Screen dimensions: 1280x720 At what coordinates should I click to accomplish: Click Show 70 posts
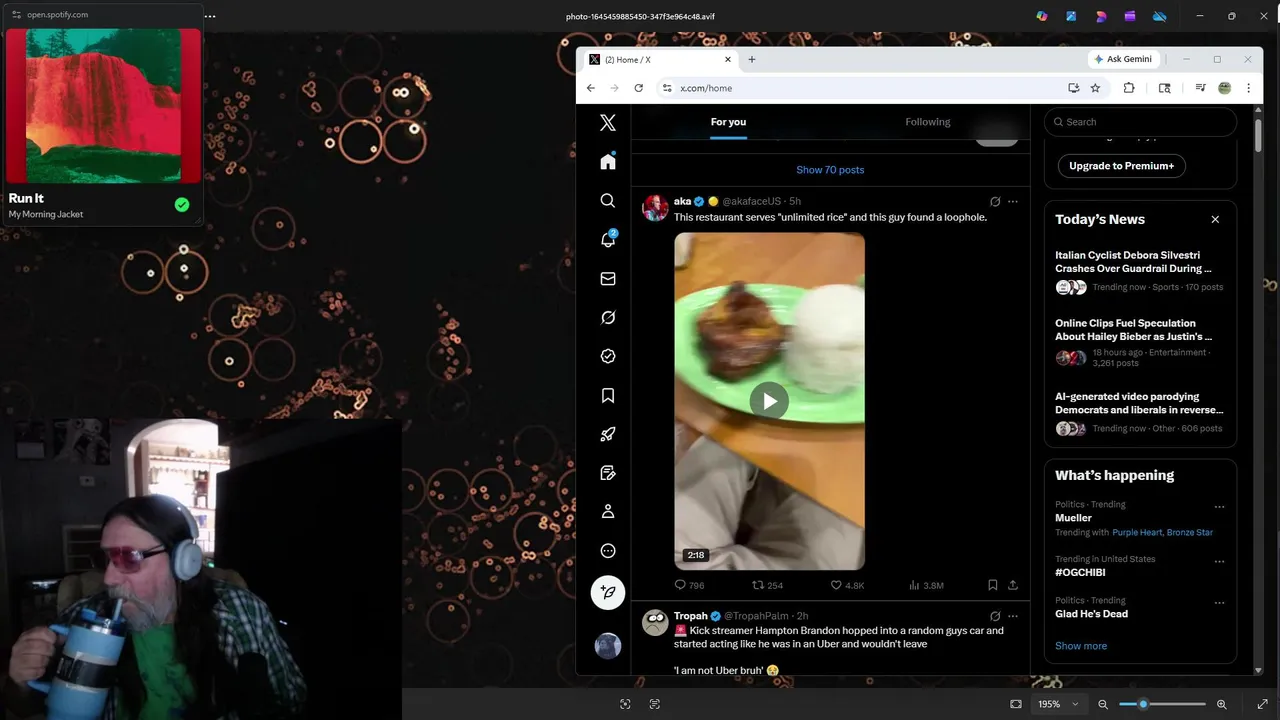(x=830, y=170)
